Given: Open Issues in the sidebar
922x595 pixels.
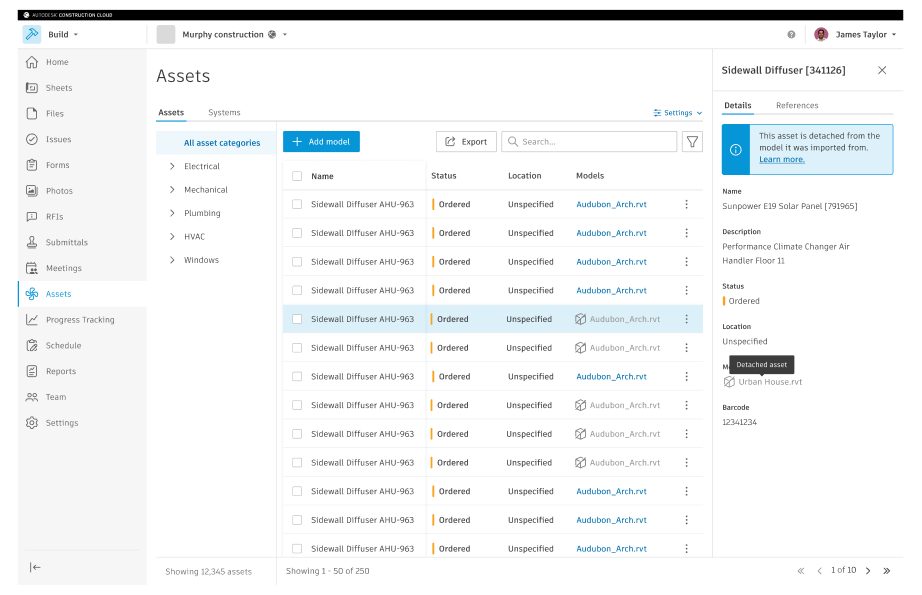Looking at the screenshot, I should [x=58, y=139].
